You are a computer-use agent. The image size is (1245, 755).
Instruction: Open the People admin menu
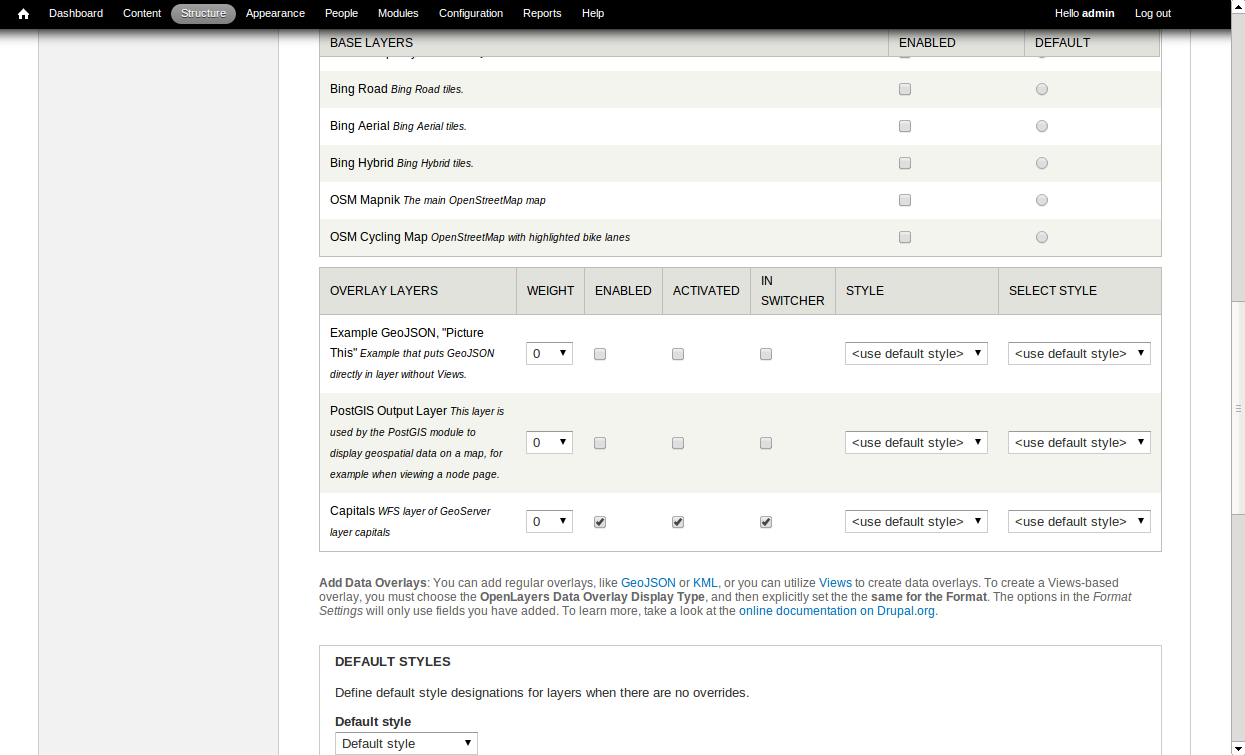tap(341, 13)
